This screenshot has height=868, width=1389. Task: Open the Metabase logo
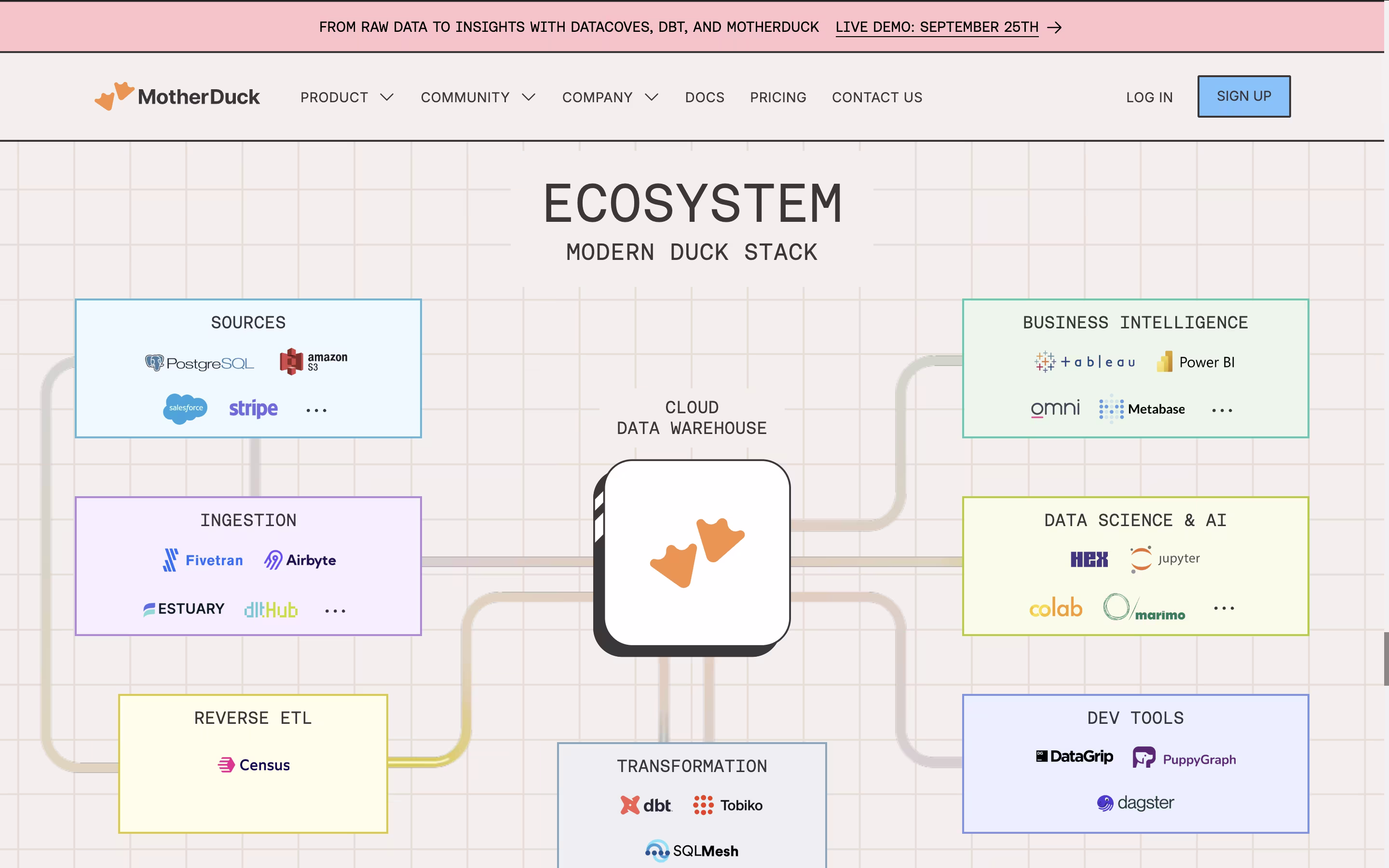[1142, 408]
